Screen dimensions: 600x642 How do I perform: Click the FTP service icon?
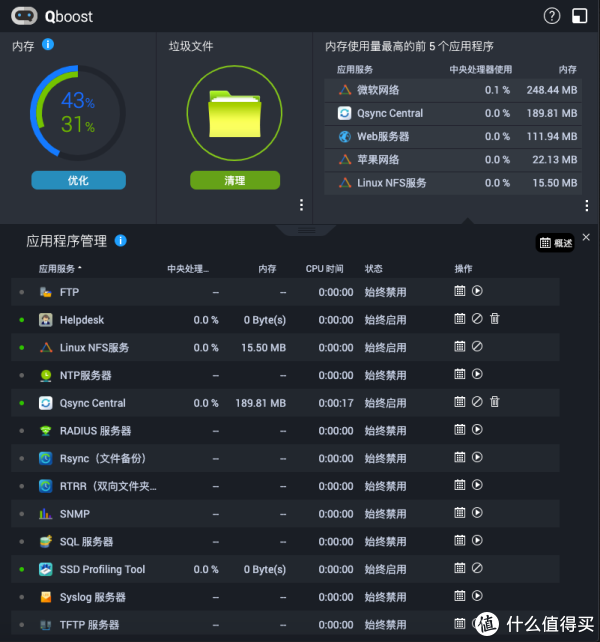tap(45, 292)
